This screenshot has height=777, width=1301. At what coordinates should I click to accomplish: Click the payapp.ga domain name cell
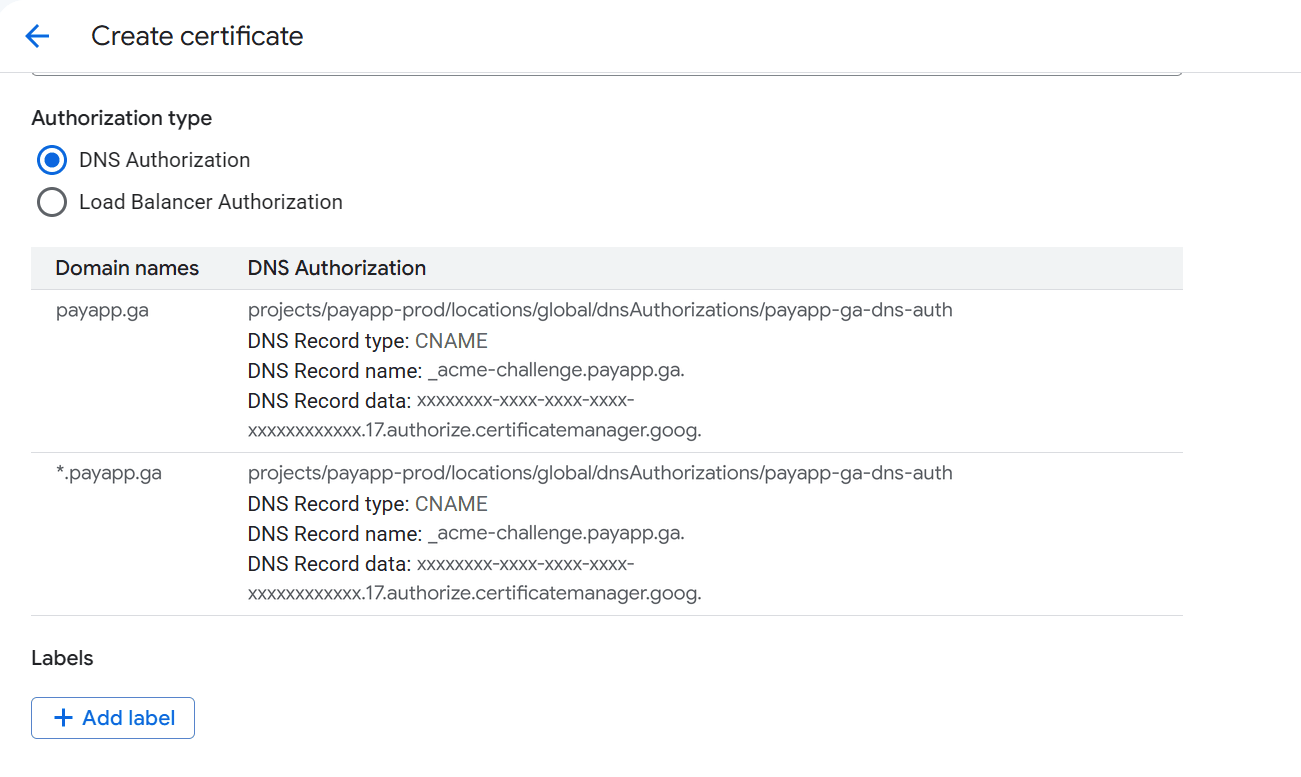click(x=102, y=310)
